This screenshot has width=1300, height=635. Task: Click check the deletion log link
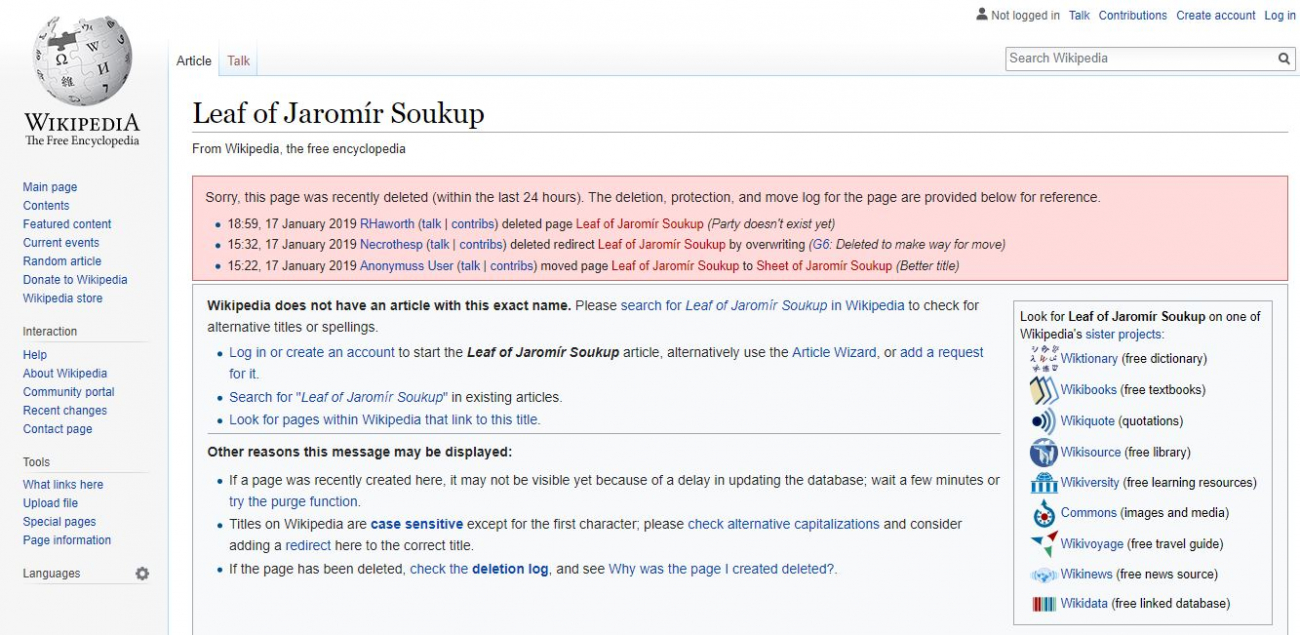coord(479,569)
